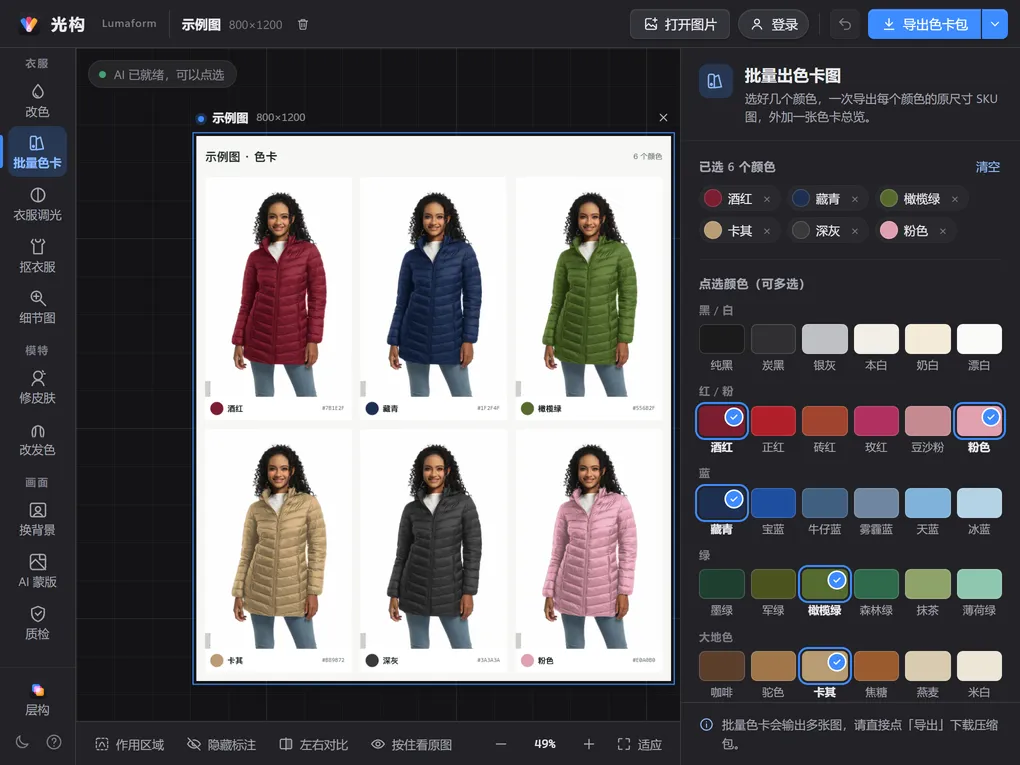Choose the 天蓝 color swatch
Image resolution: width=1020 pixels, height=765 pixels.
(x=927, y=503)
